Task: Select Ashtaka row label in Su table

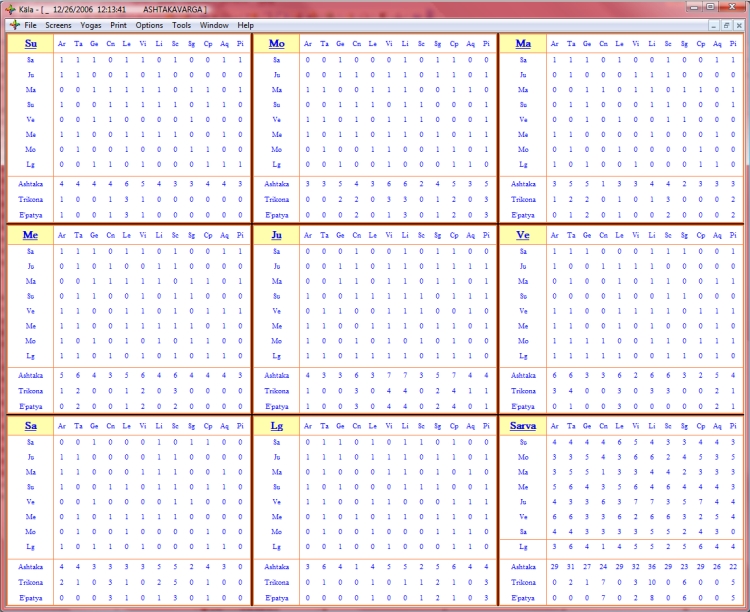Action: [31, 184]
